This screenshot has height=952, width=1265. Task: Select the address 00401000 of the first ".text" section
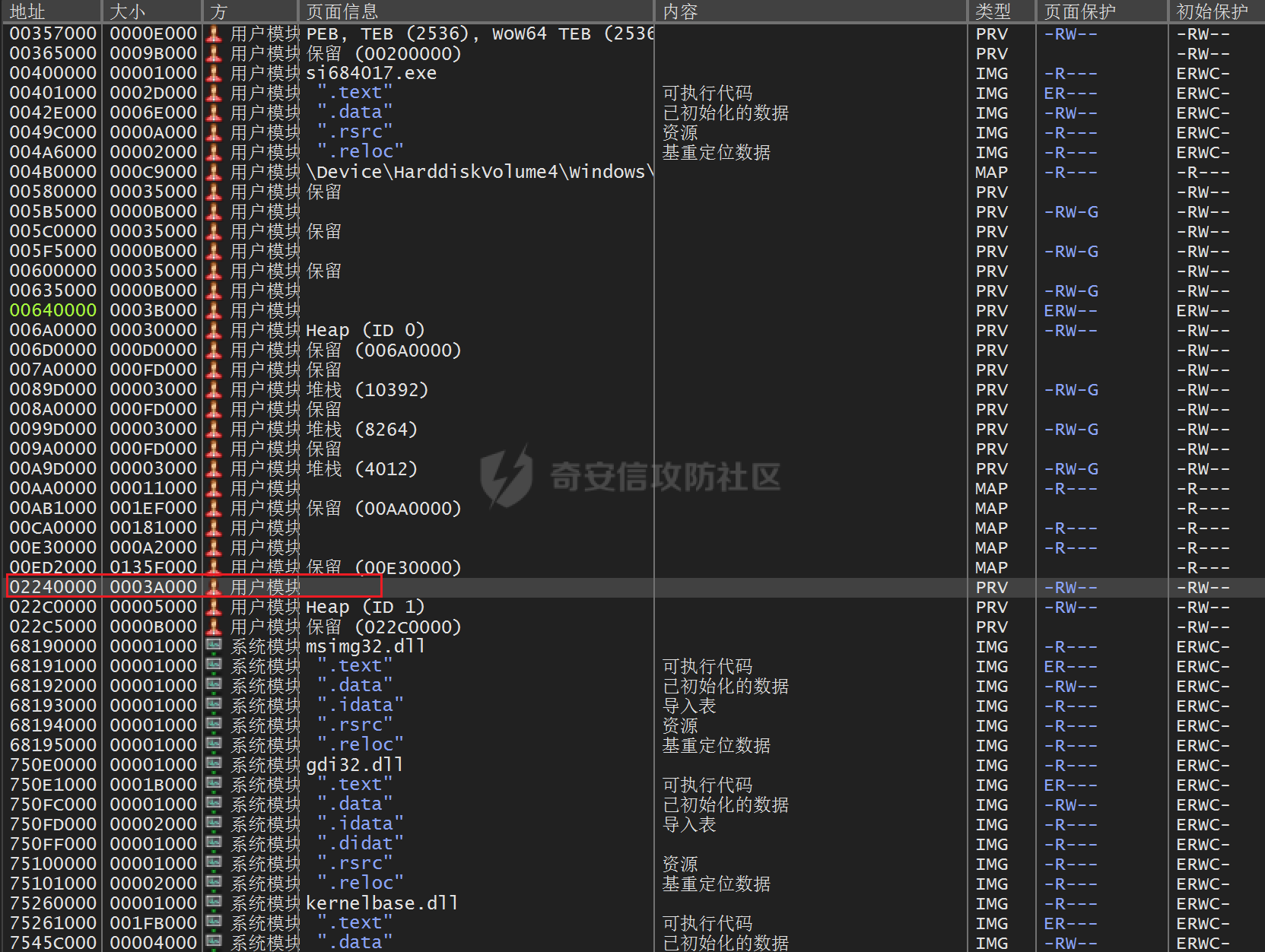point(53,94)
